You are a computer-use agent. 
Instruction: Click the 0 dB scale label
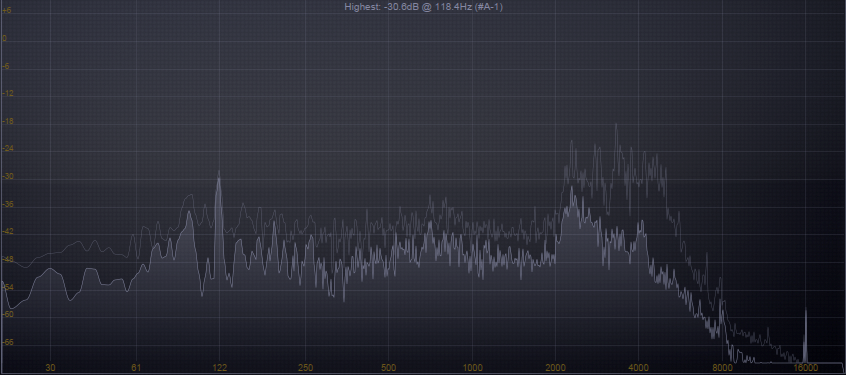click(x=4, y=39)
